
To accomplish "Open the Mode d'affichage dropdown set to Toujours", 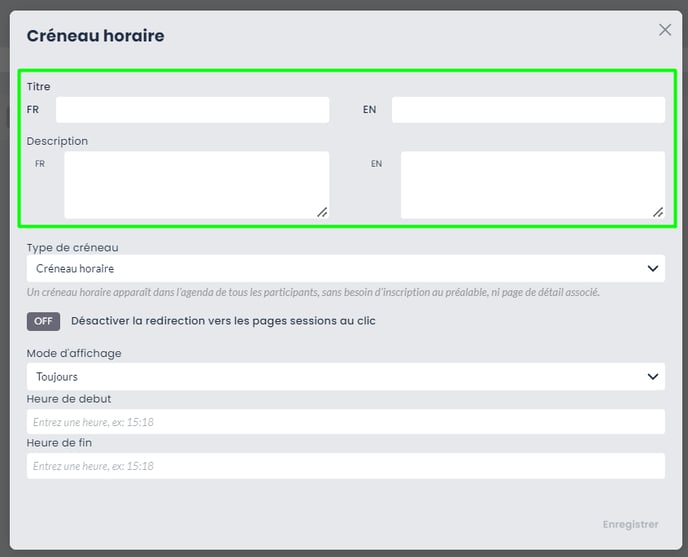I will click(x=346, y=377).
